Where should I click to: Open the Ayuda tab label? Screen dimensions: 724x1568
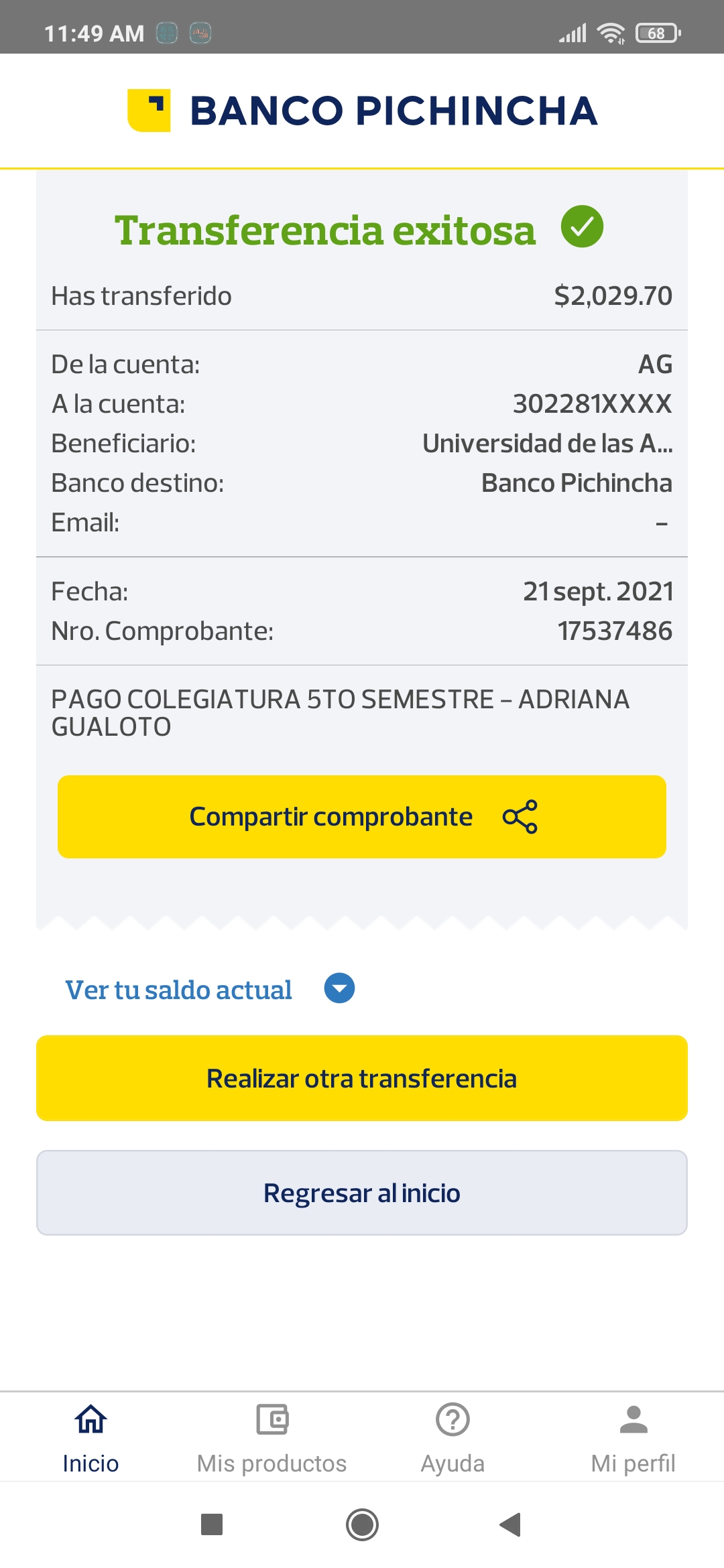pyautogui.click(x=452, y=1463)
